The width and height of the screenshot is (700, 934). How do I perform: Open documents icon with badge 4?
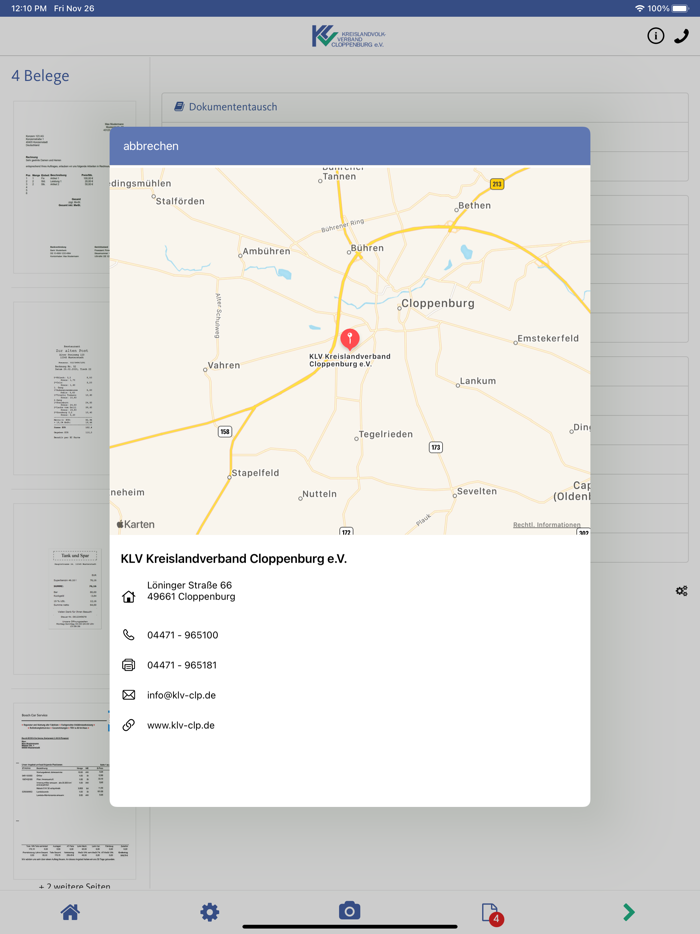point(492,914)
